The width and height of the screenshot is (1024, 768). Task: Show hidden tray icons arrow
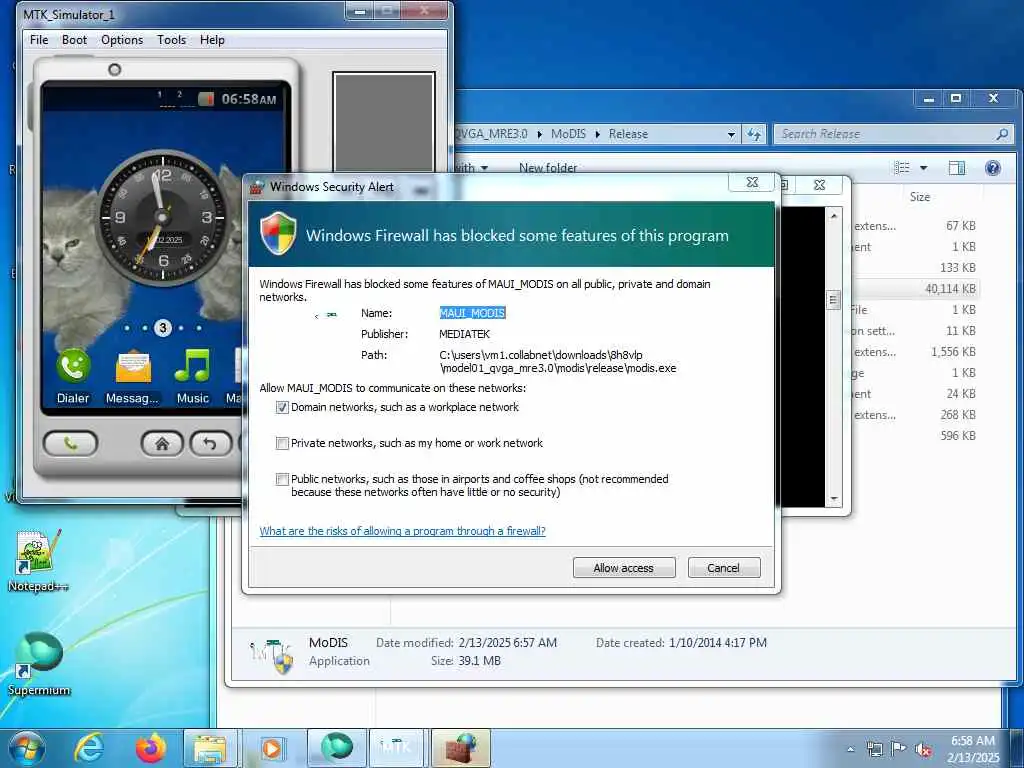[850, 749]
